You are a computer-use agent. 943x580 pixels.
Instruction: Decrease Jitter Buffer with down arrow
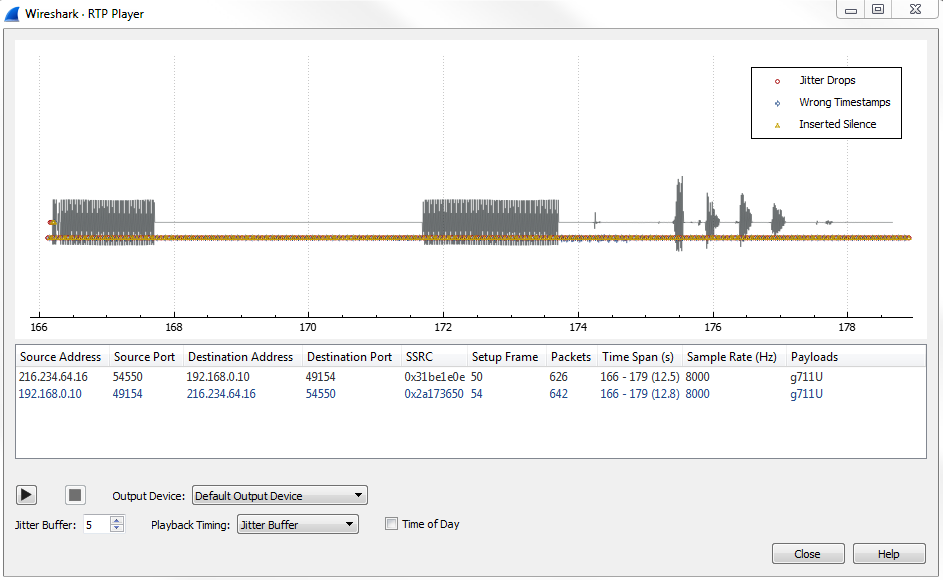tap(117, 529)
